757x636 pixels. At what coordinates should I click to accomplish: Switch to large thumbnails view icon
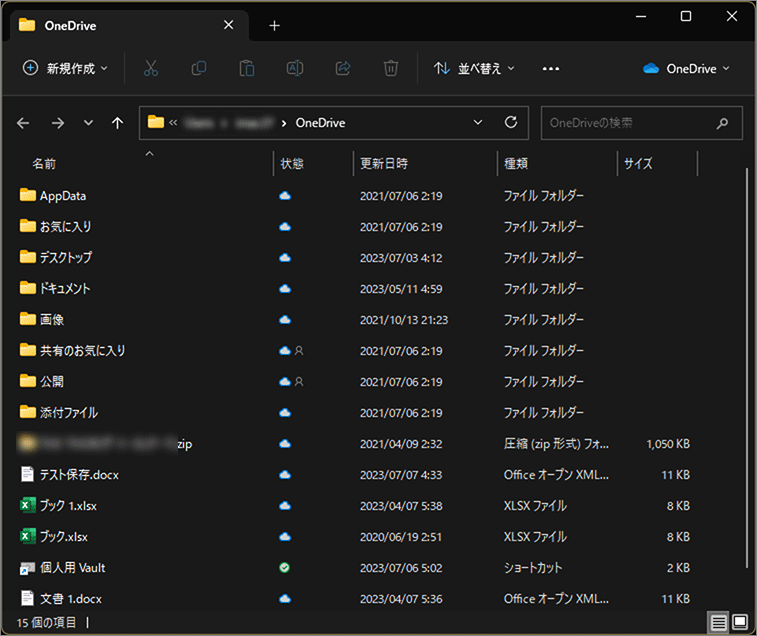pos(740,622)
